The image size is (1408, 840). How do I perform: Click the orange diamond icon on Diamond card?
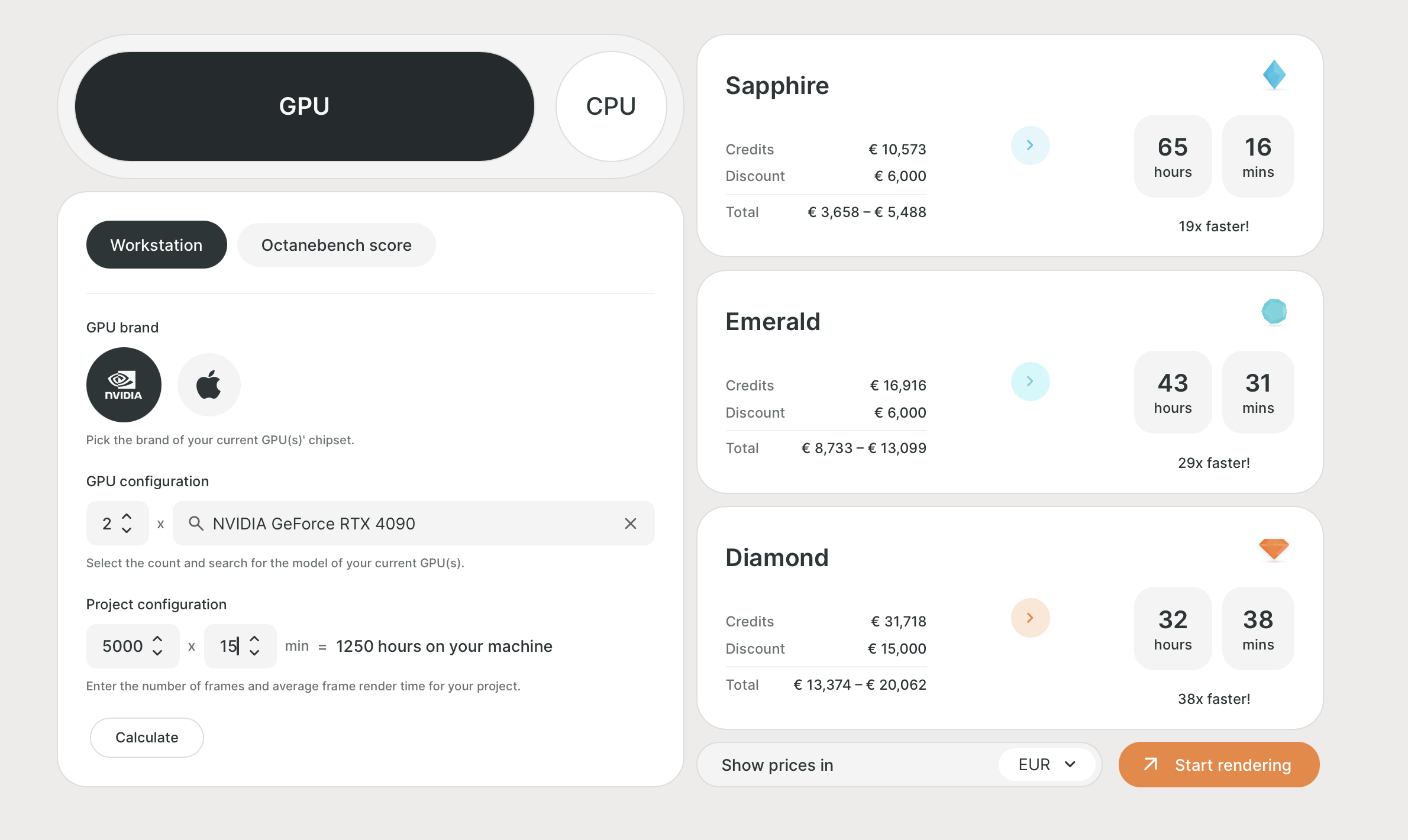click(x=1275, y=548)
